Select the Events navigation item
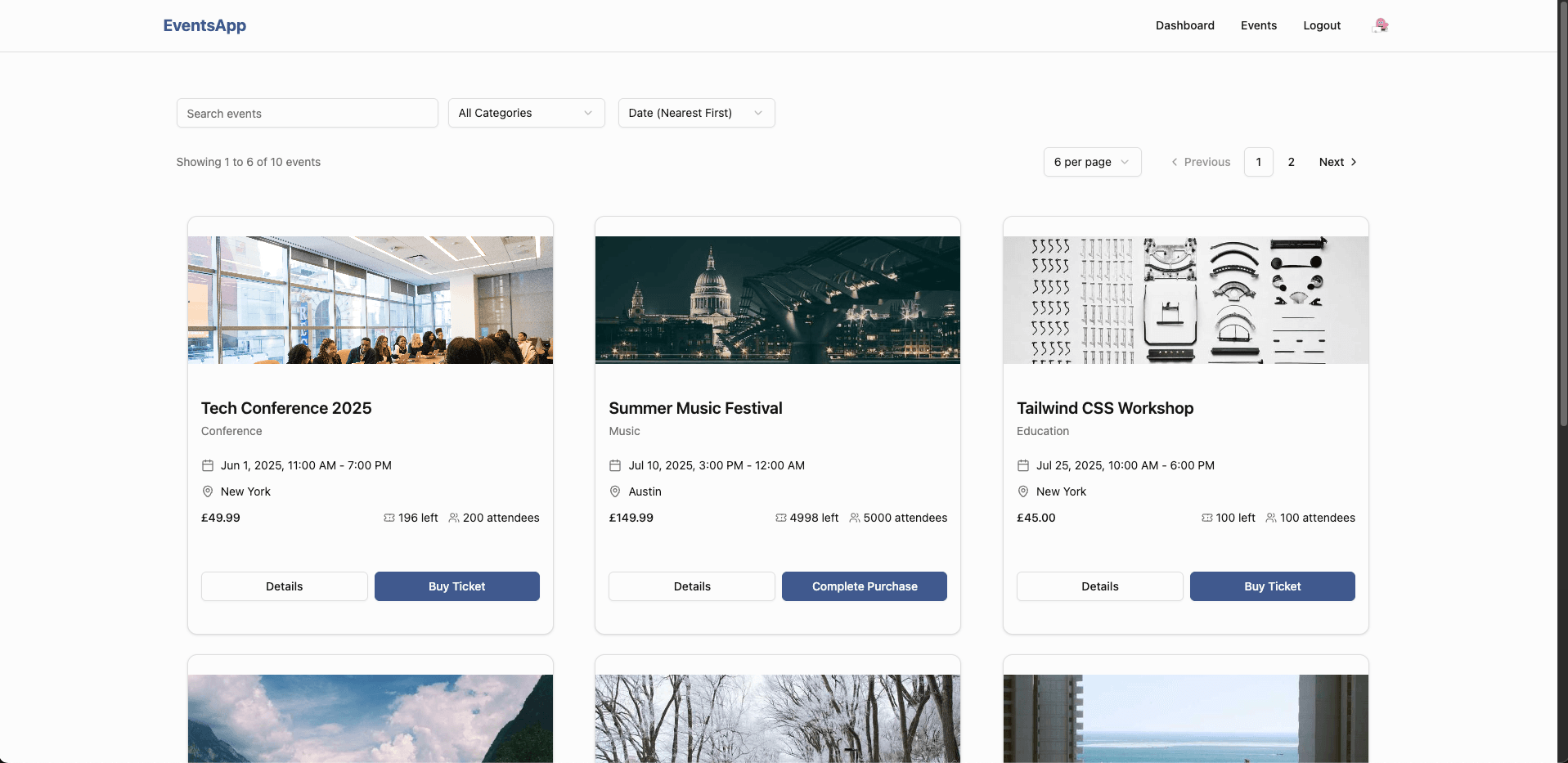The height and width of the screenshot is (763, 1568). 1258,25
